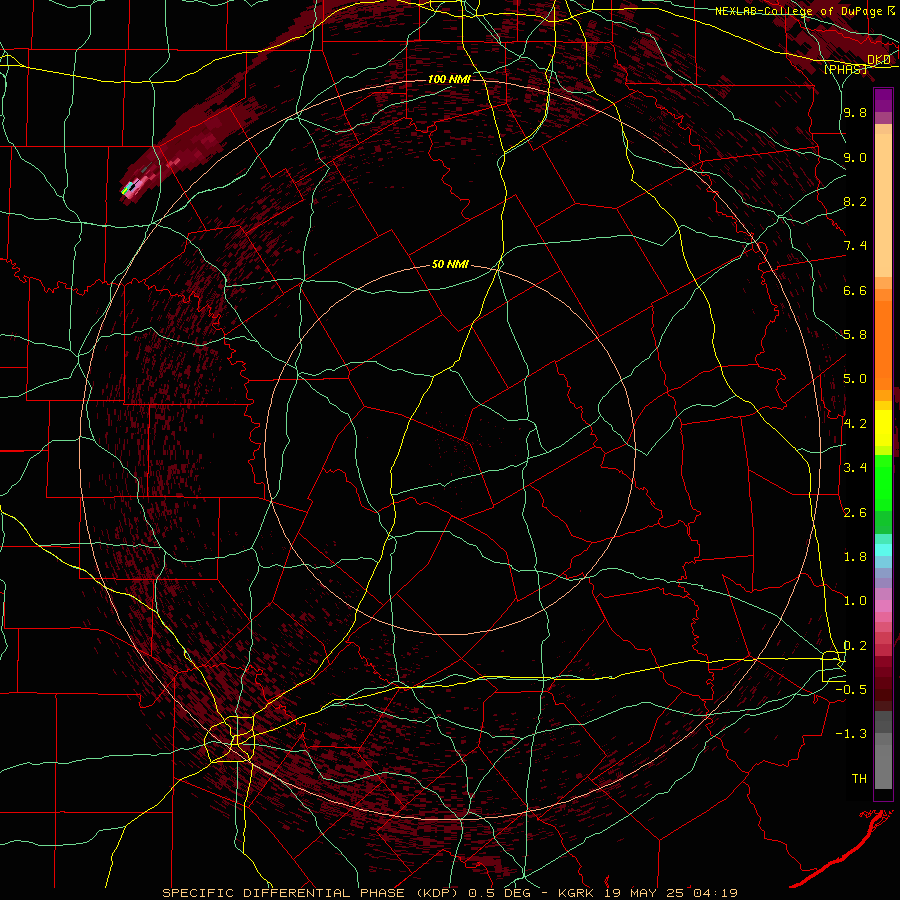Click the 4.2 color scale value
Viewport: 900px width, 900px height.
(x=855, y=424)
